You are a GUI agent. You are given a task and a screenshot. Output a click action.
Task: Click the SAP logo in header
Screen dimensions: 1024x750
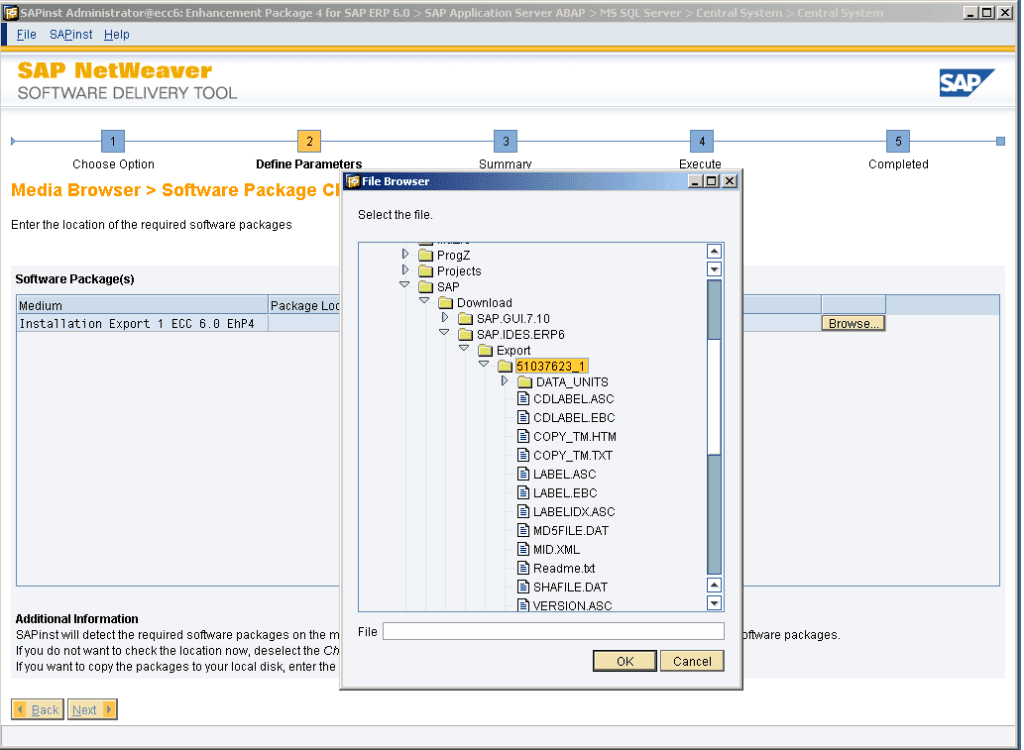click(x=968, y=83)
